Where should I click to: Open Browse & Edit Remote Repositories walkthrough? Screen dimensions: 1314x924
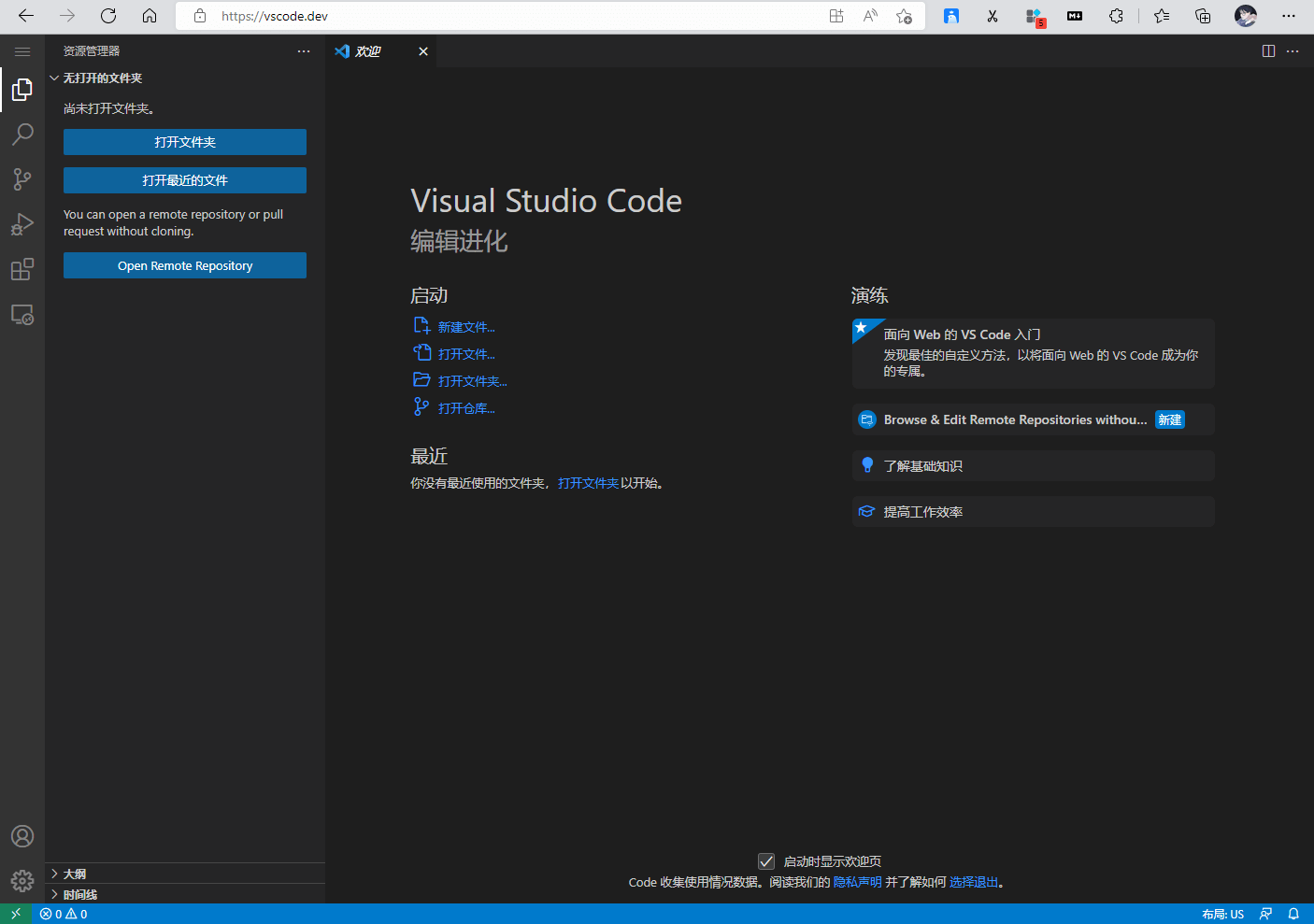pos(1033,419)
